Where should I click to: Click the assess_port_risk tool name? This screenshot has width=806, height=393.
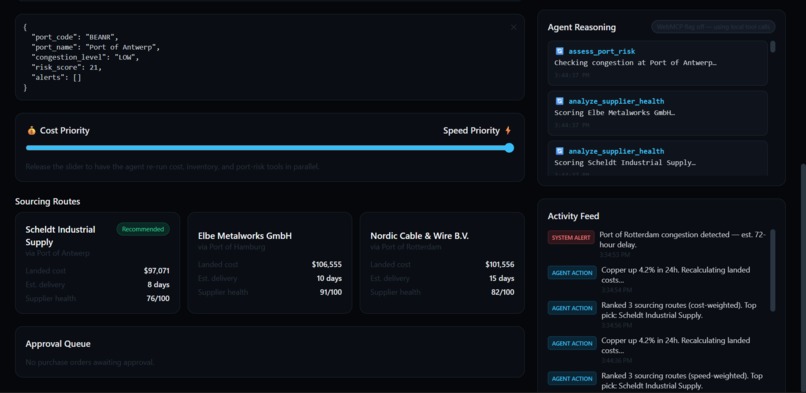pos(601,51)
